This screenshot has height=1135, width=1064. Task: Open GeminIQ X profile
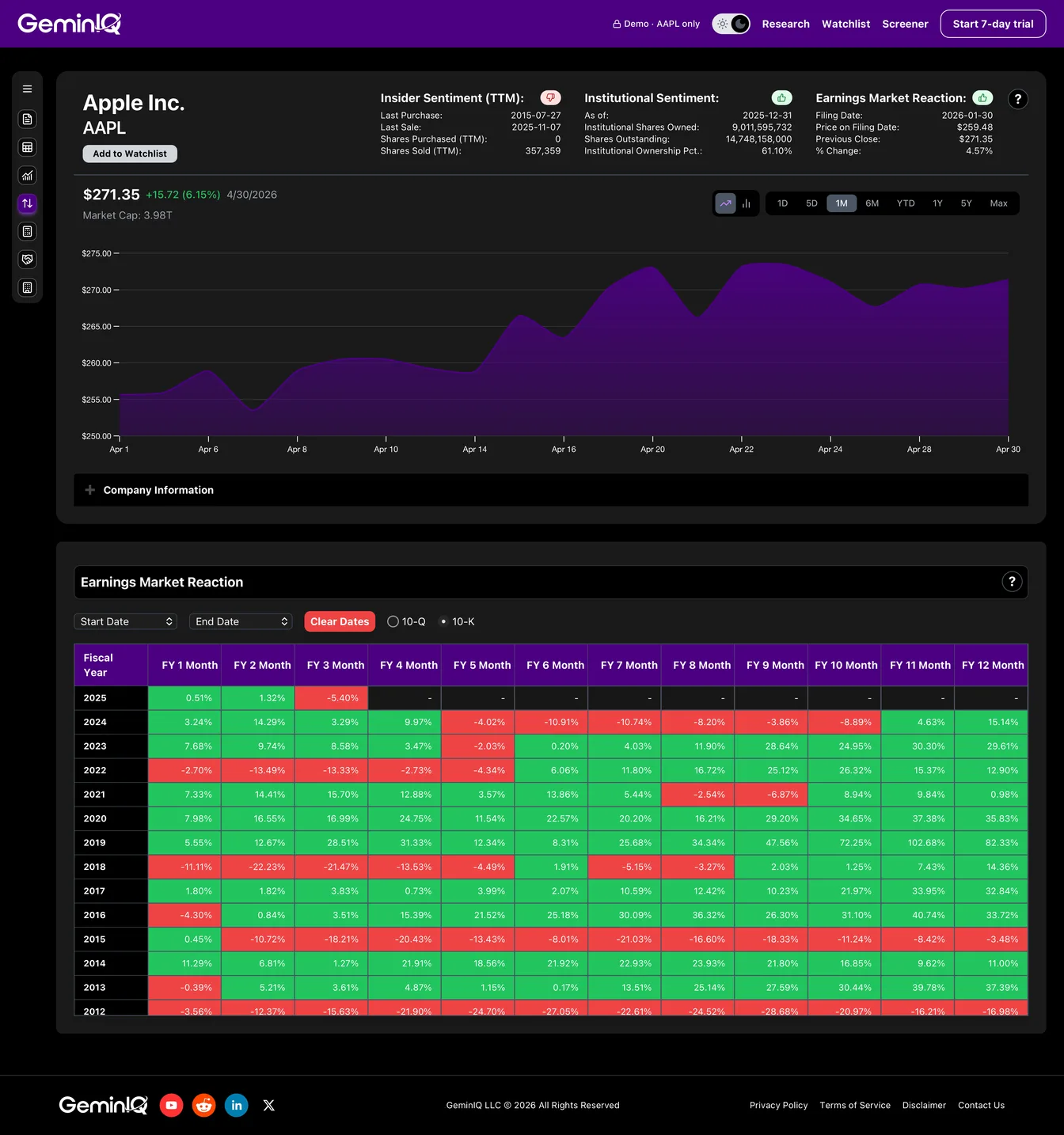coord(269,1105)
